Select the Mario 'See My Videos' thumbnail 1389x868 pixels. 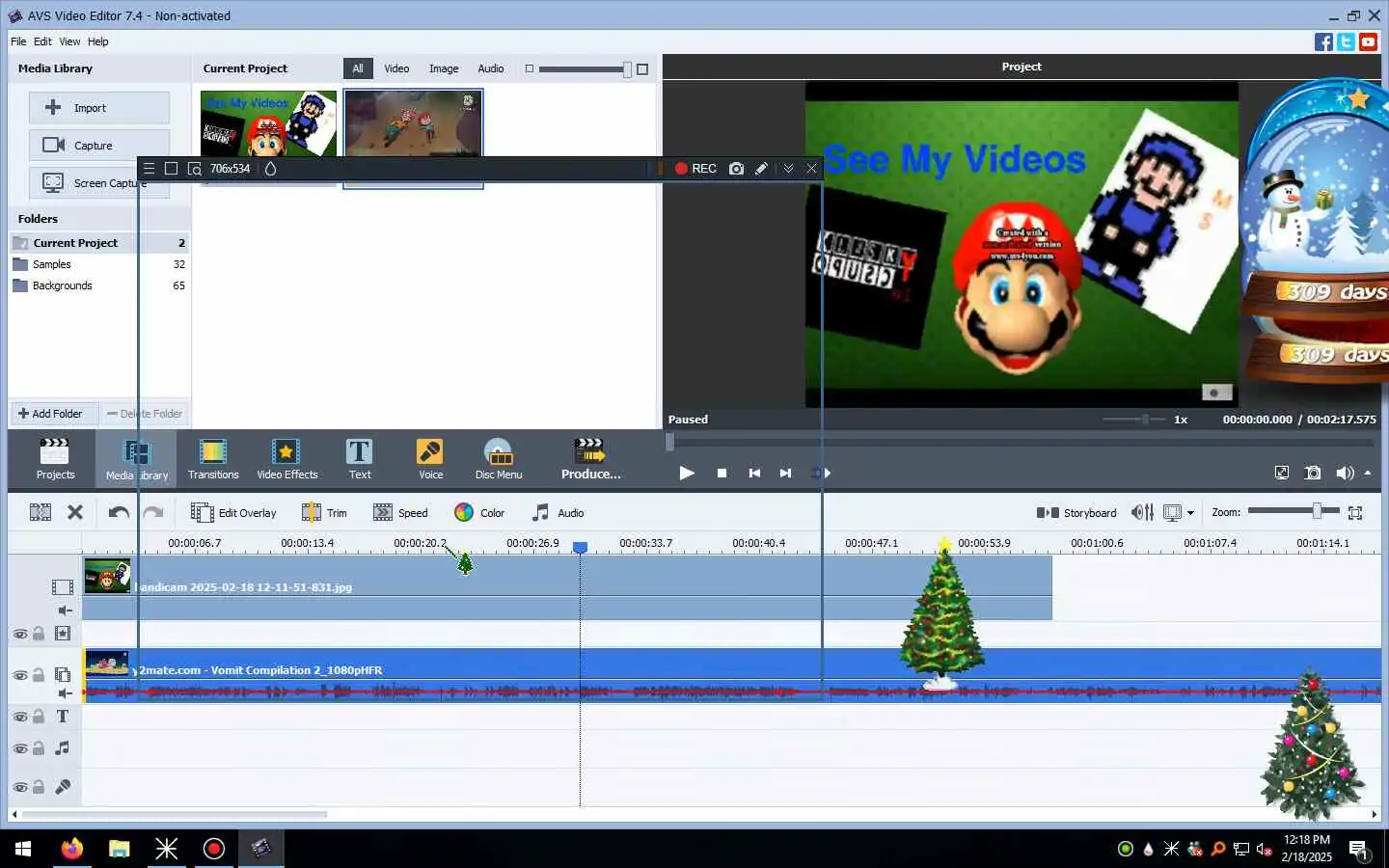(268, 123)
